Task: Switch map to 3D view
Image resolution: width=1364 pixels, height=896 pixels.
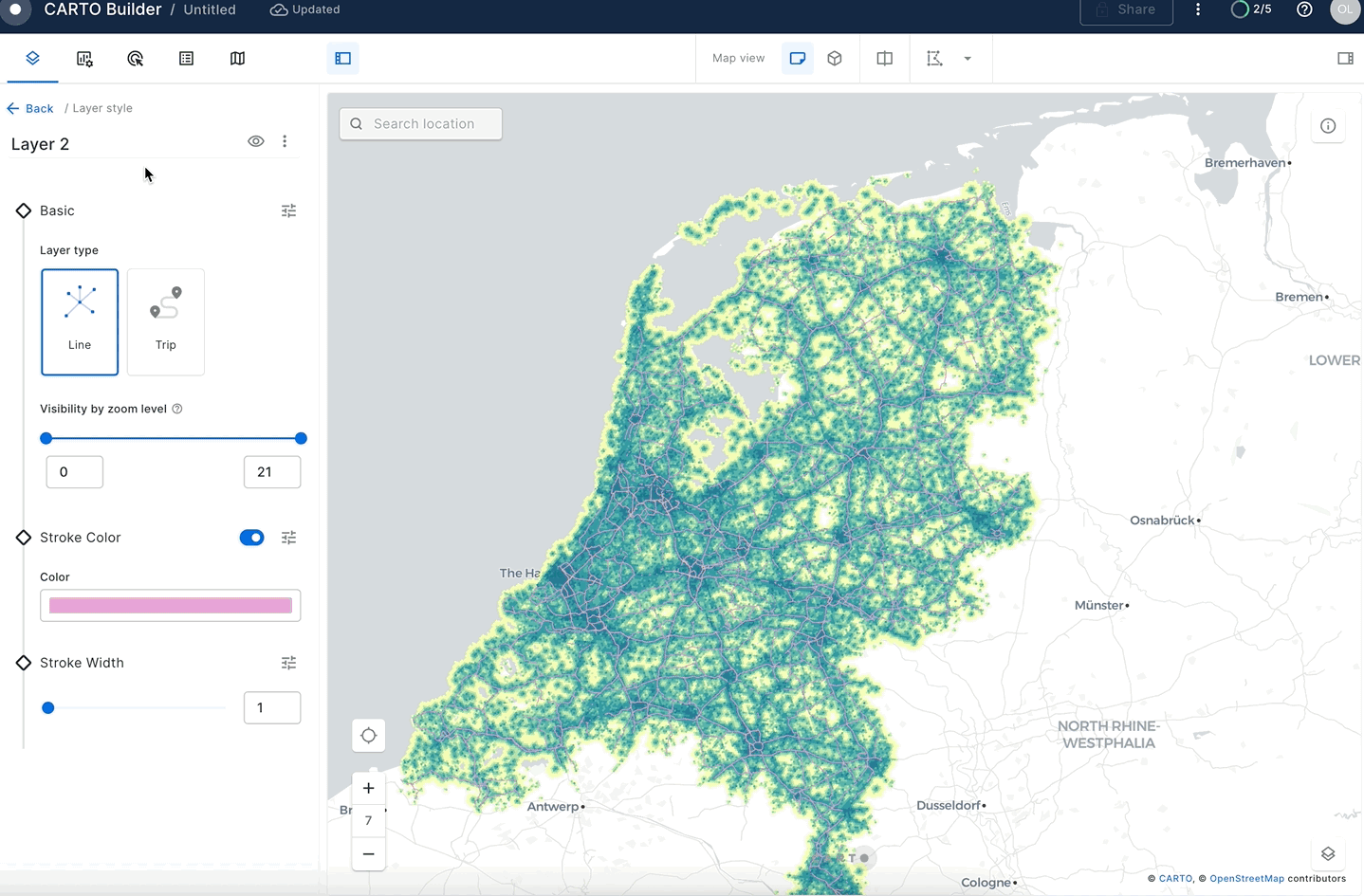Action: (834, 58)
